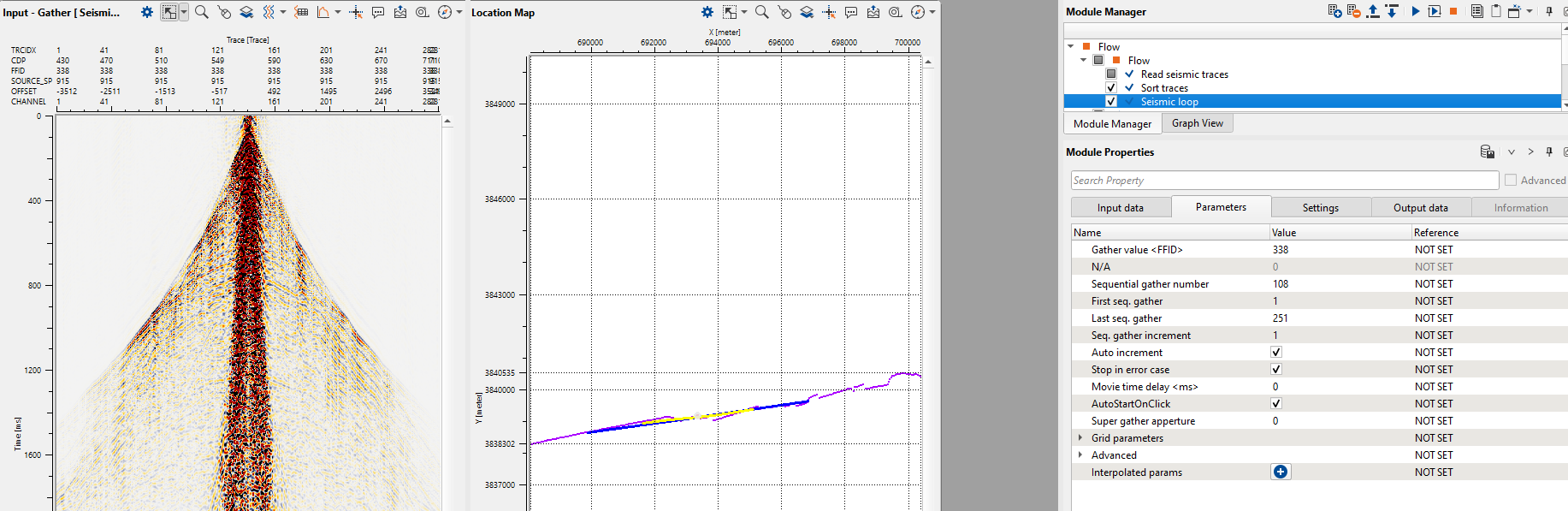
Task: Switch to the Graph View tab
Action: point(1197,123)
